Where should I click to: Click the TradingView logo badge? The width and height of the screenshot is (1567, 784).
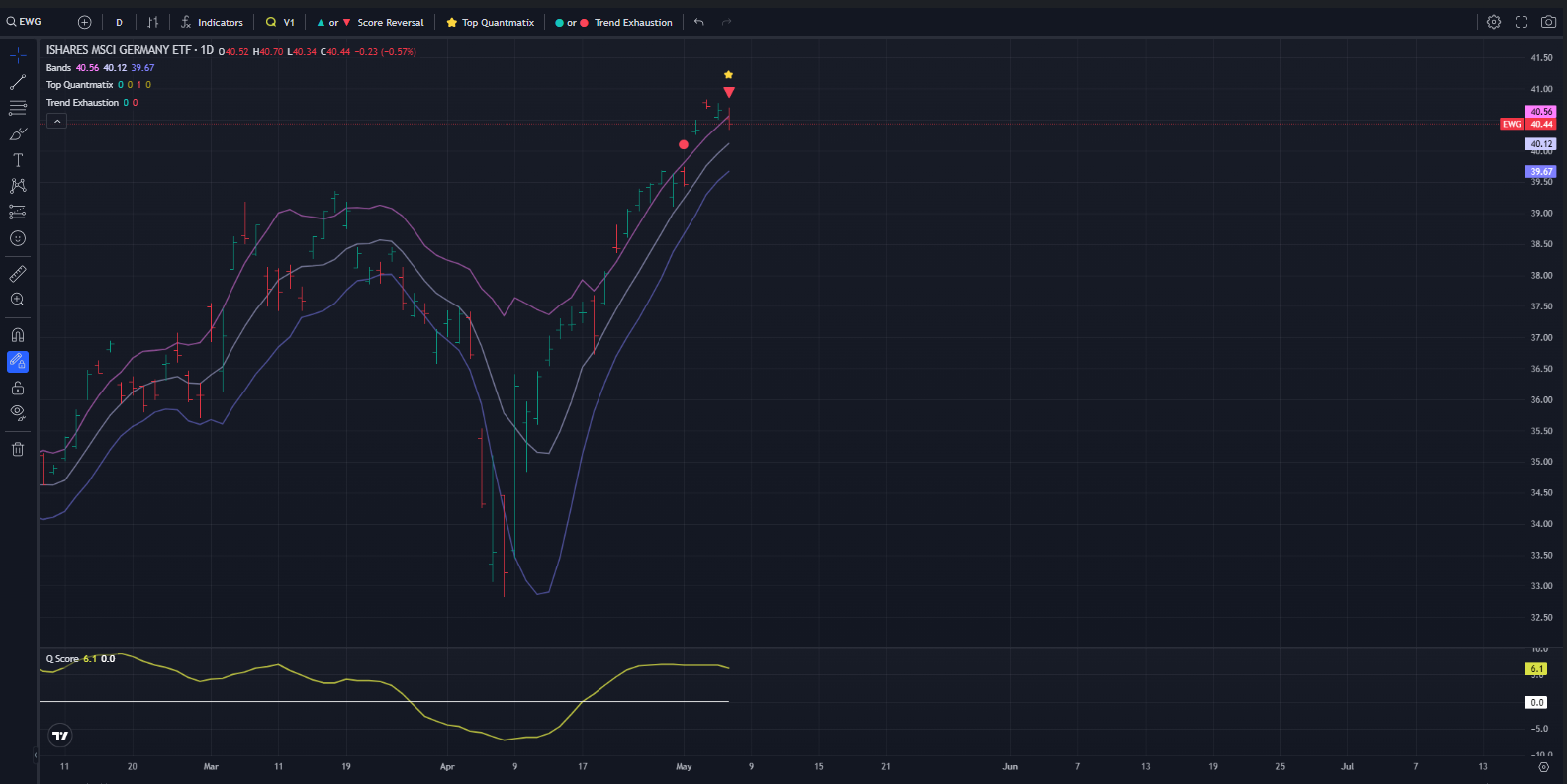(x=60, y=736)
